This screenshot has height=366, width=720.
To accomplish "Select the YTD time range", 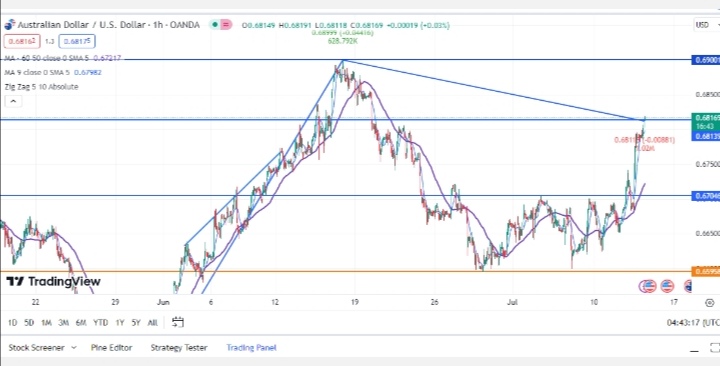I will click(101, 323).
